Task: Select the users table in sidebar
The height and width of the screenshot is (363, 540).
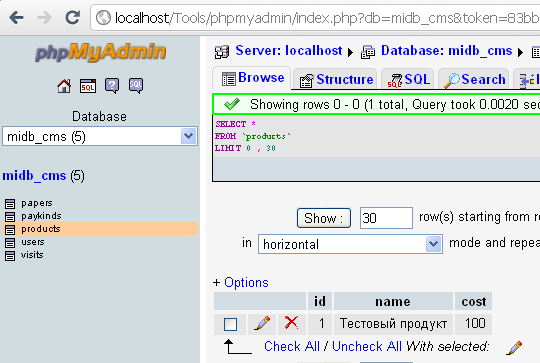Action: pos(33,242)
